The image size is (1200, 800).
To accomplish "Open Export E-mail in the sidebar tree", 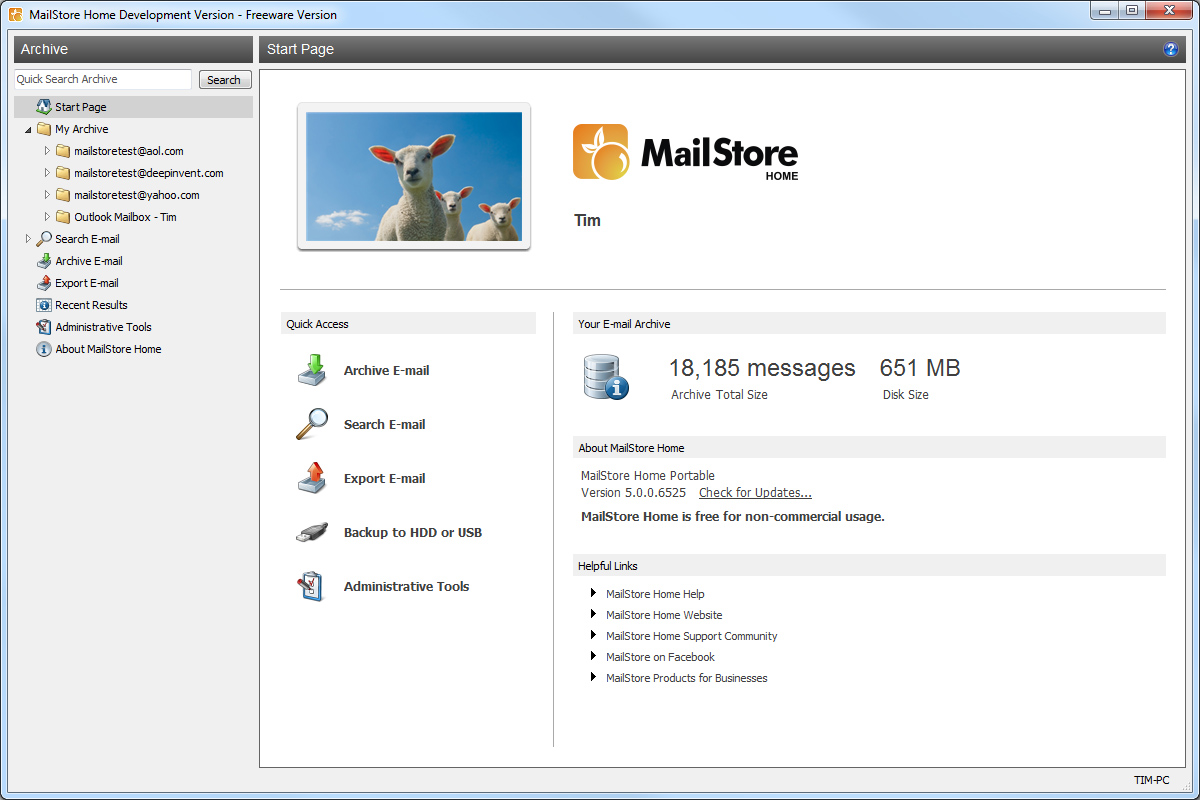I will click(87, 283).
